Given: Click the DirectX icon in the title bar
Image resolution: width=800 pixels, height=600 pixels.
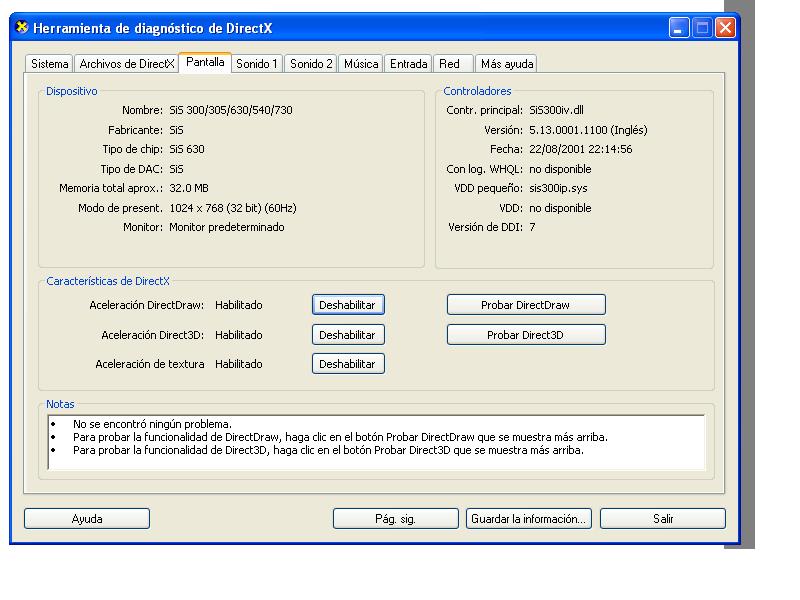Looking at the screenshot, I should coord(22,28).
